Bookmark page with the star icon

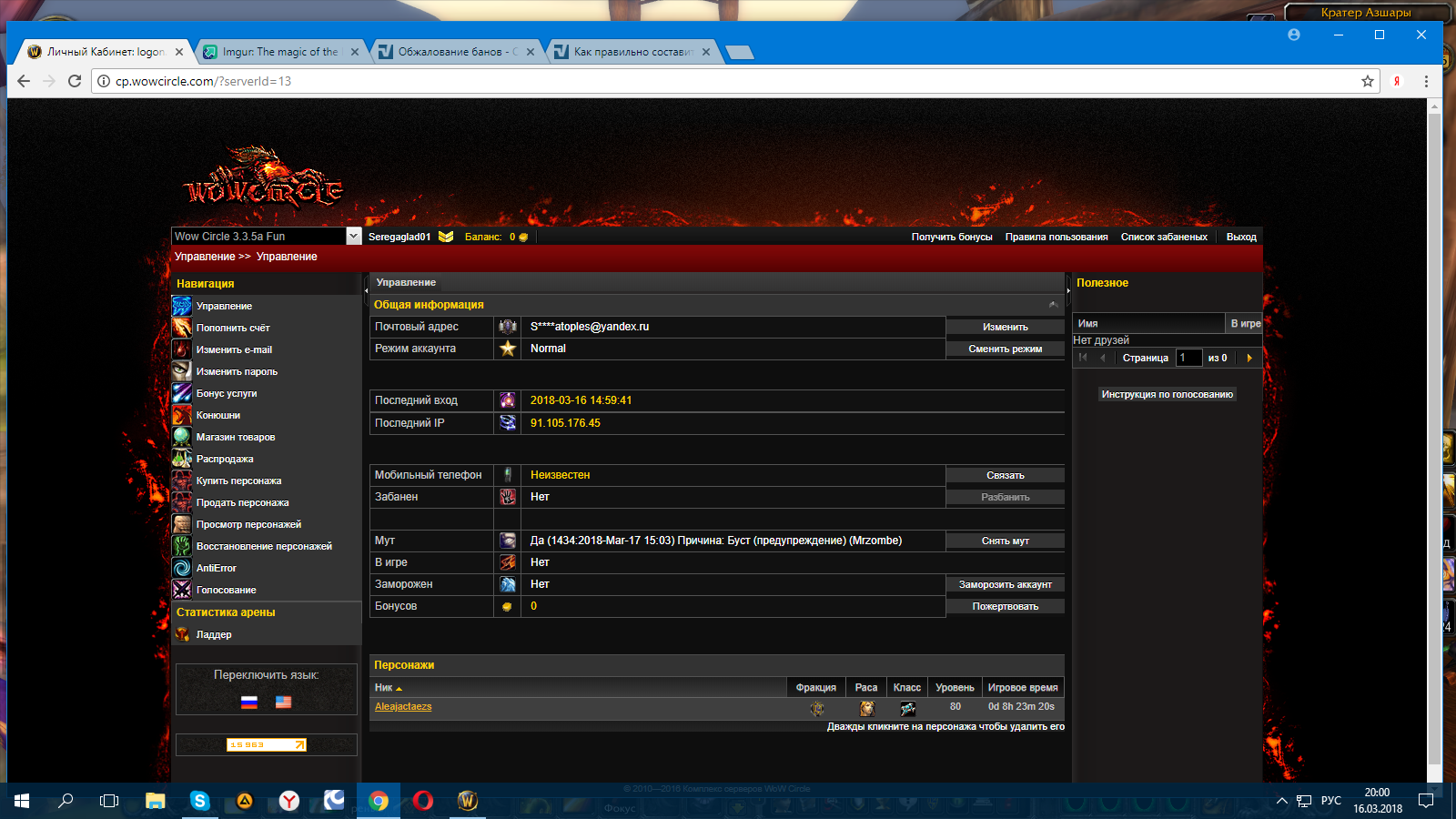coord(1367,81)
